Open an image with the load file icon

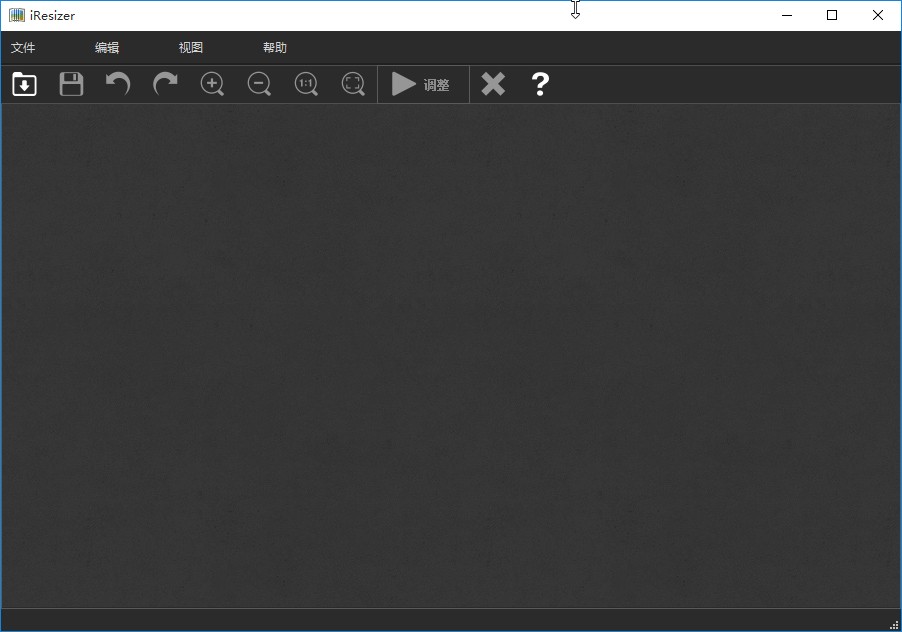pyautogui.click(x=24, y=84)
